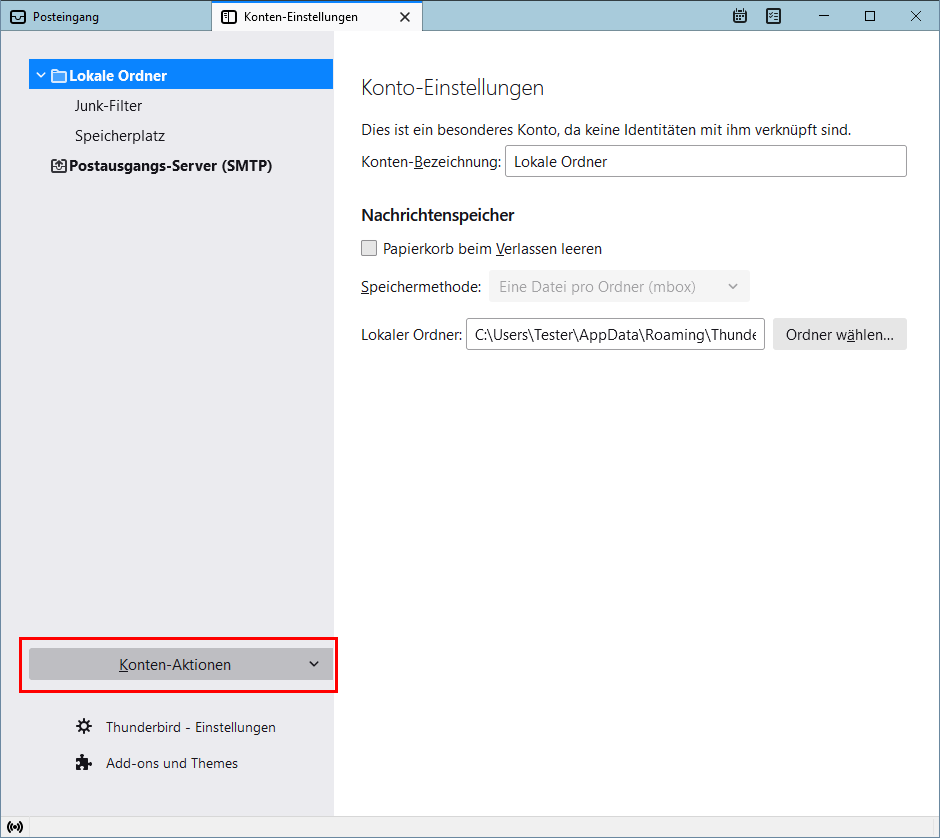Click the gear icon for Thunderbird settings
This screenshot has width=940, height=838.
coord(84,727)
